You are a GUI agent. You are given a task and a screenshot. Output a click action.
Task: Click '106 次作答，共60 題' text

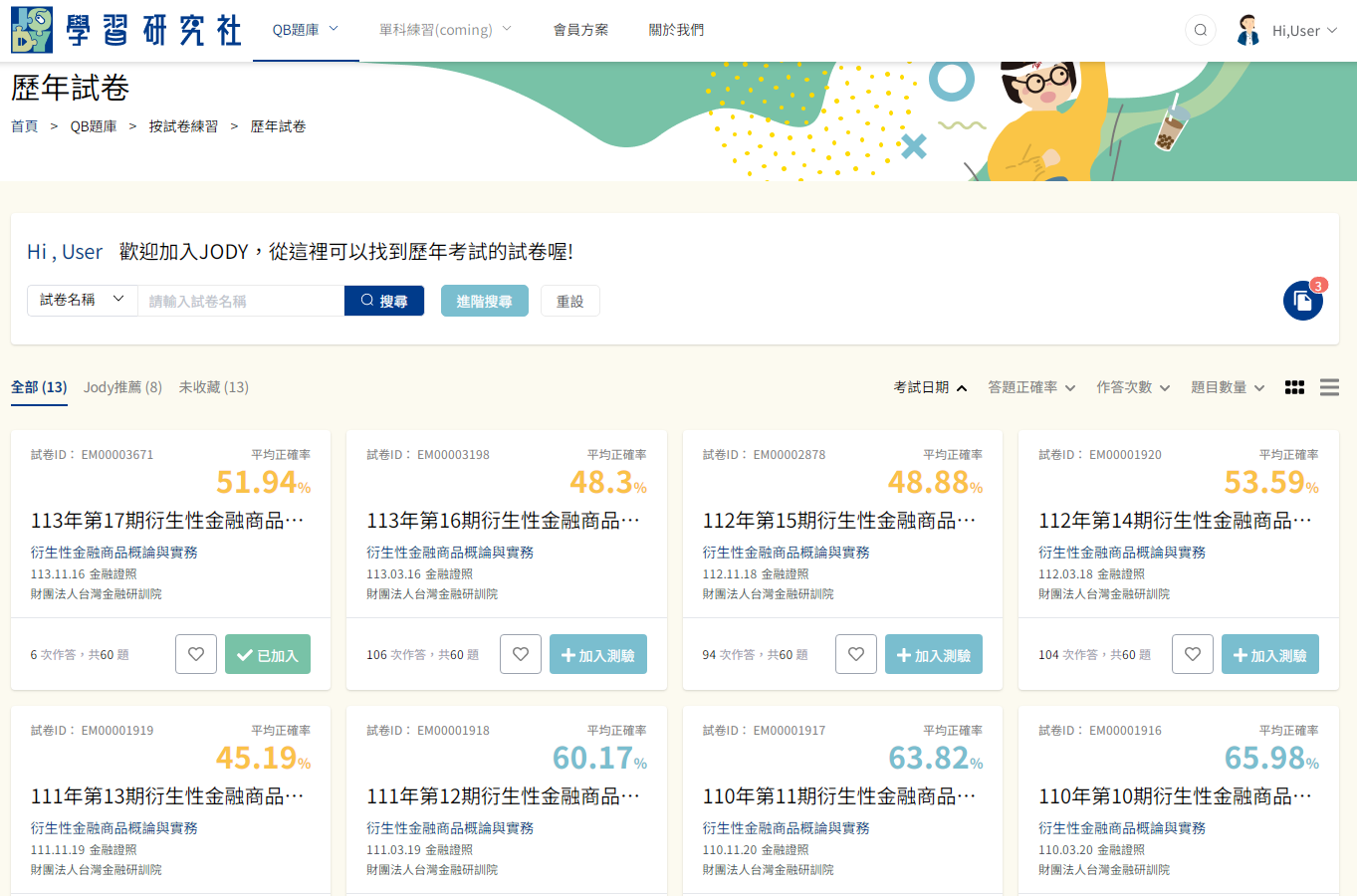coord(422,655)
